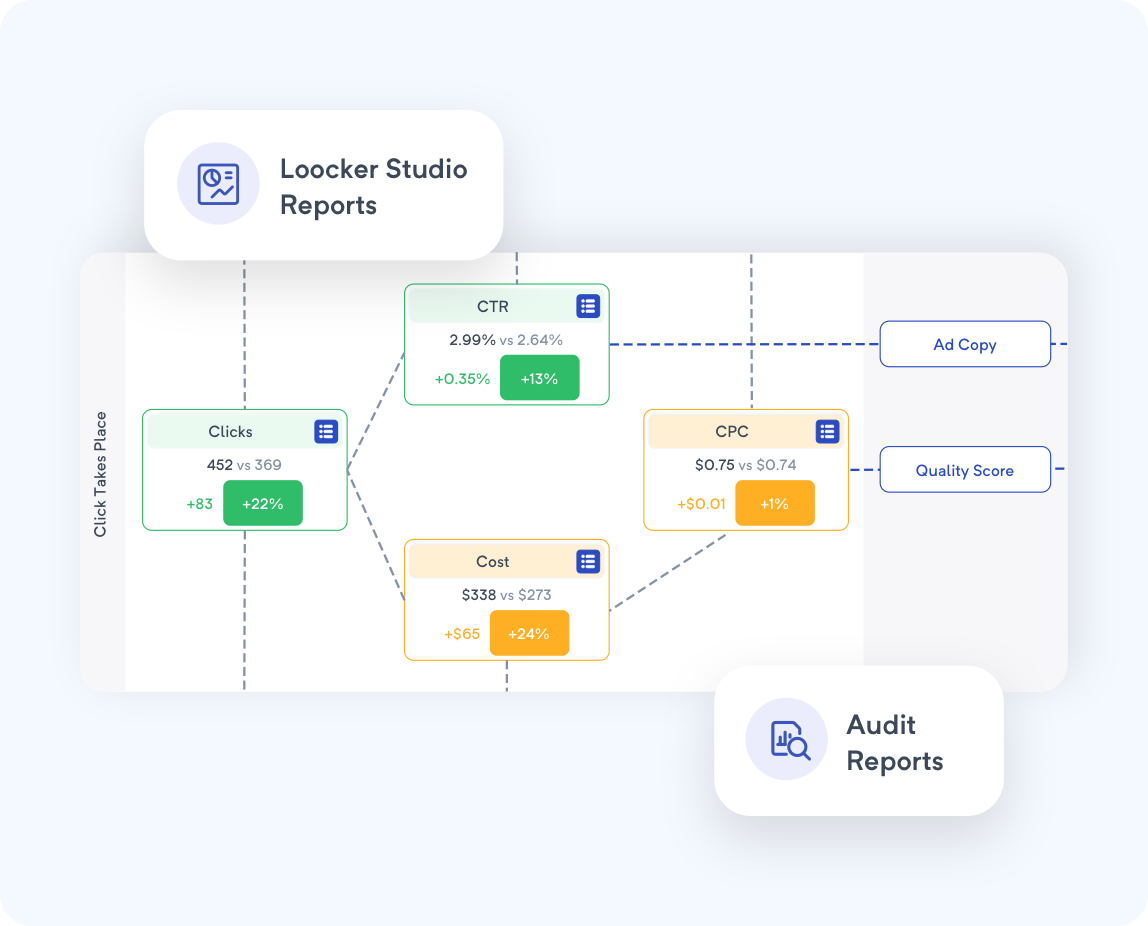The image size is (1148, 926).
Task: Open the Audit Reports card
Action: [x=858, y=740]
